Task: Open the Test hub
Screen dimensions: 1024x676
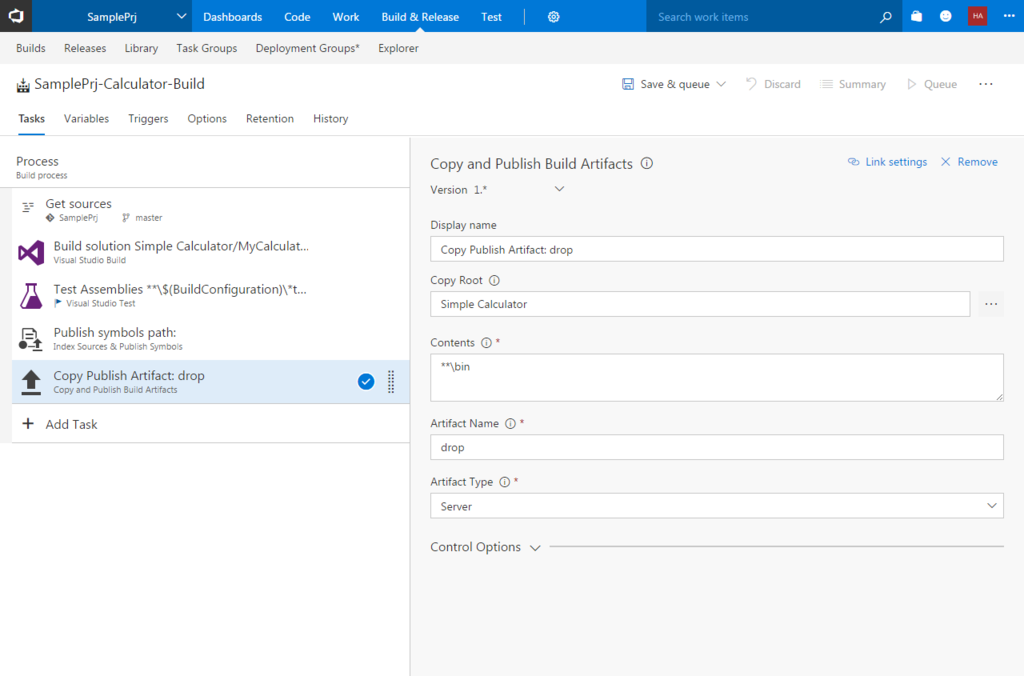Action: 491,17
